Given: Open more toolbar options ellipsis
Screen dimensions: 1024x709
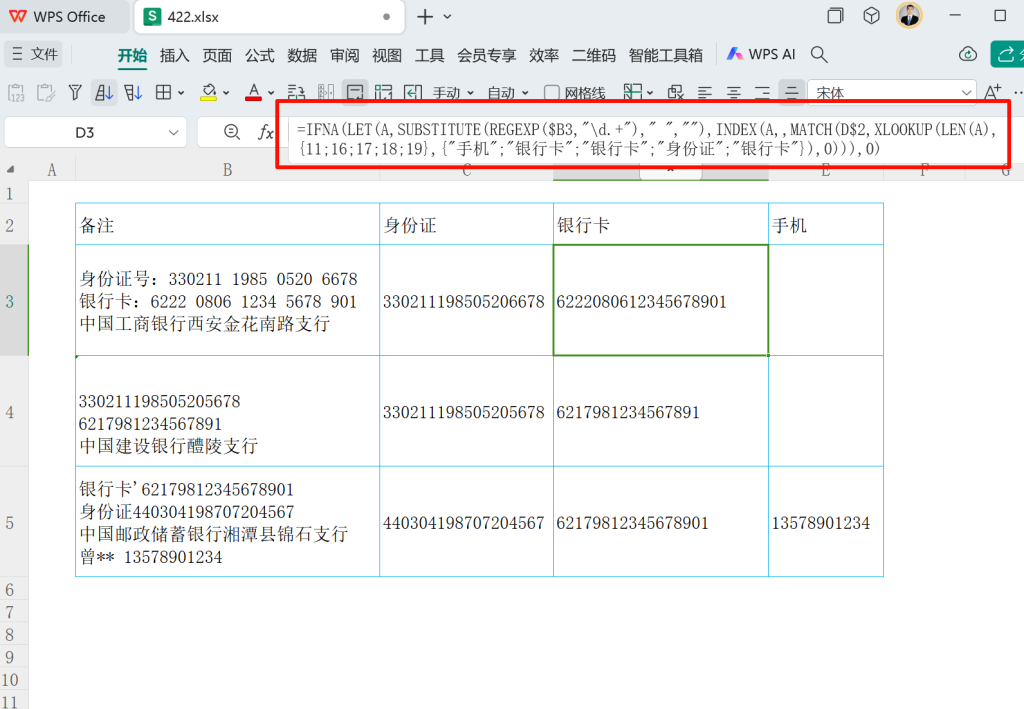Looking at the screenshot, I should 1018,93.
